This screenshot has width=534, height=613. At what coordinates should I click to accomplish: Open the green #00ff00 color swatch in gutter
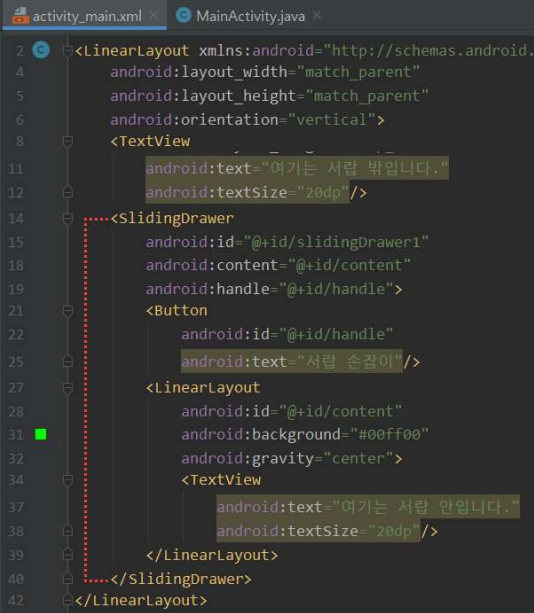41,434
